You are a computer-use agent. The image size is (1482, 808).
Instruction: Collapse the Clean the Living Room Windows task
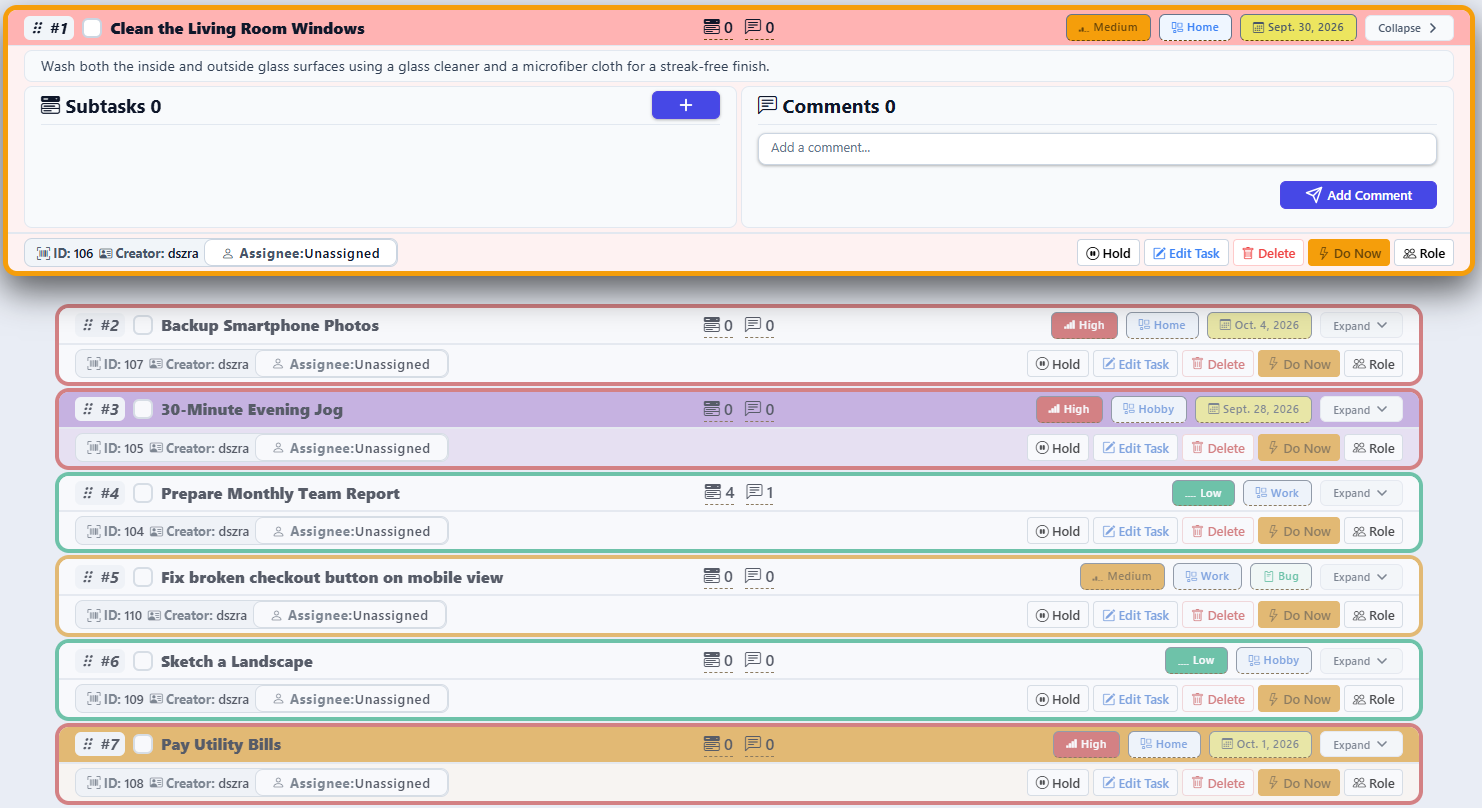coord(1409,28)
